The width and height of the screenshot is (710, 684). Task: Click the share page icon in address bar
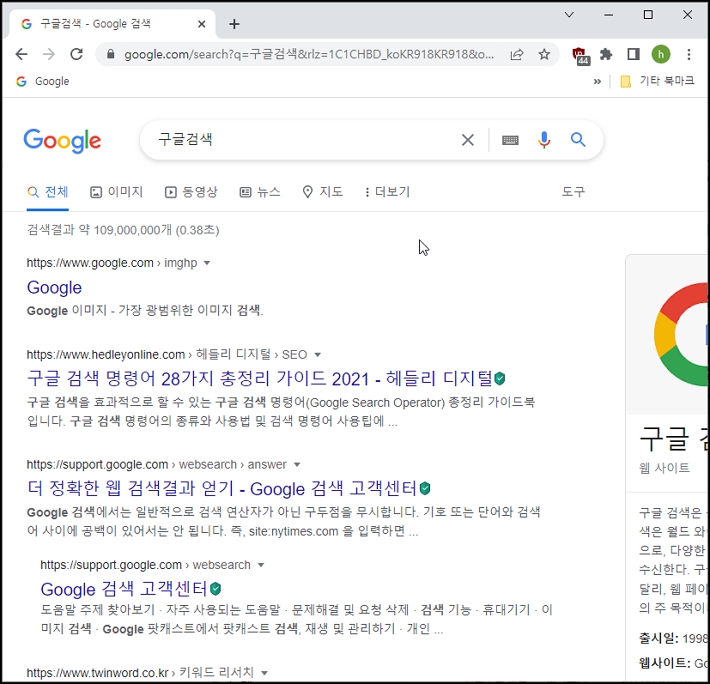[x=517, y=55]
